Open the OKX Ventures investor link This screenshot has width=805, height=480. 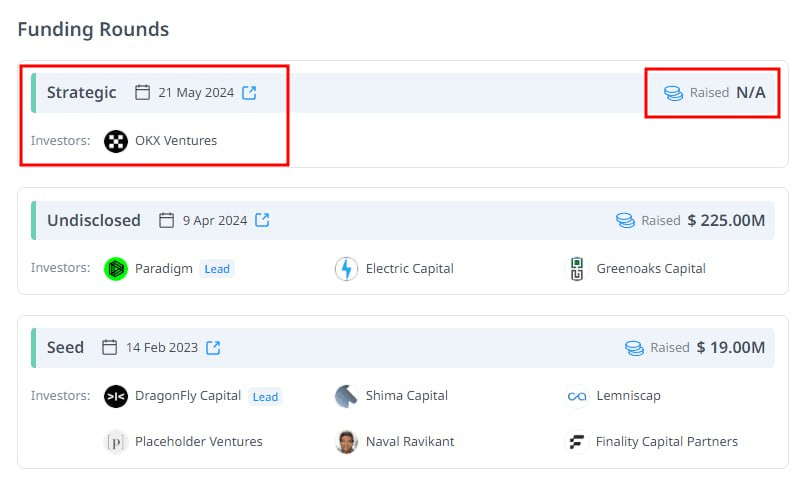(x=176, y=141)
